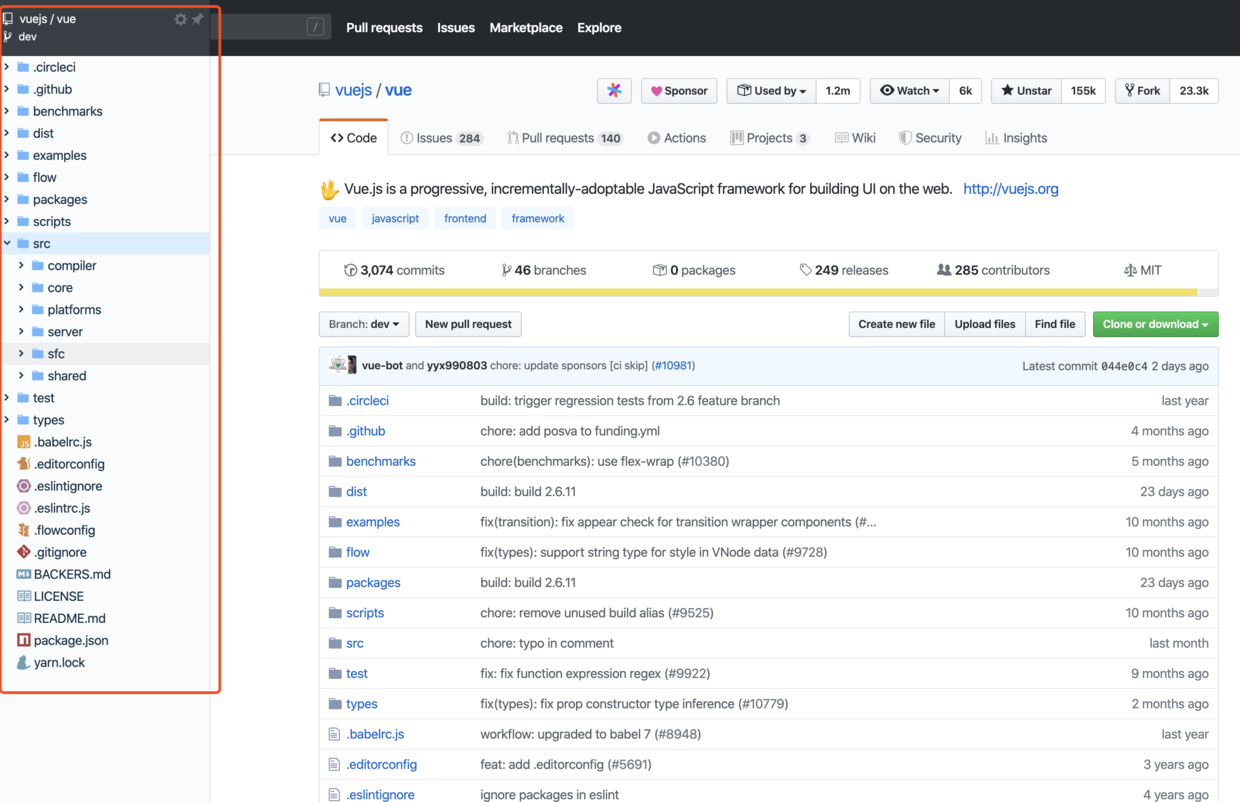Open the Clone or download dropdown

pos(1155,324)
